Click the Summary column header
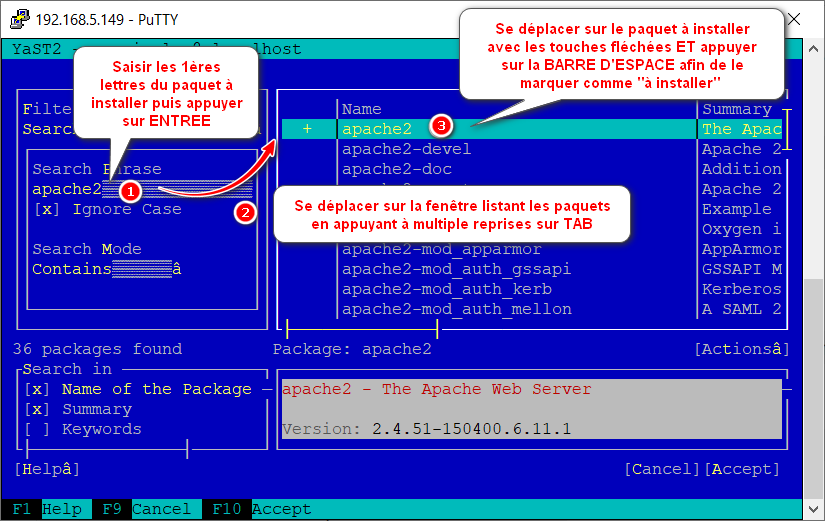The image size is (825, 521). click(x=737, y=109)
